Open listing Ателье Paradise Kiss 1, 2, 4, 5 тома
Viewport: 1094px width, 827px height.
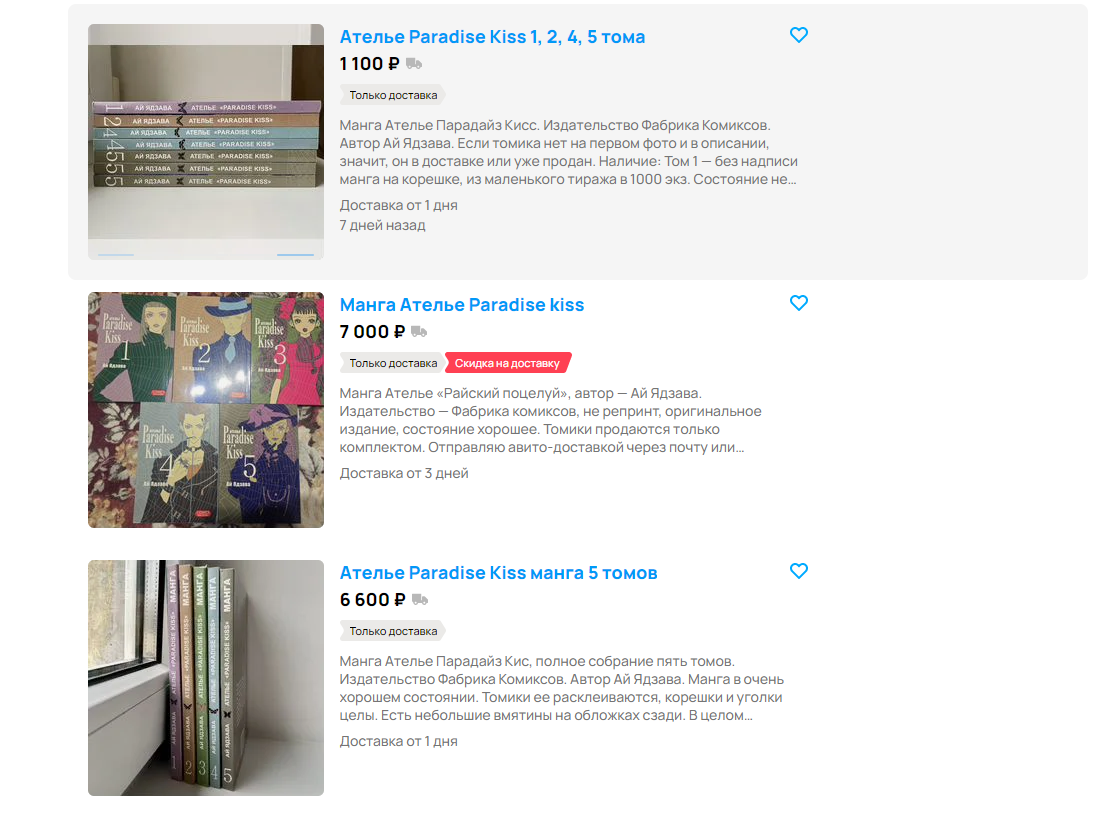point(492,36)
